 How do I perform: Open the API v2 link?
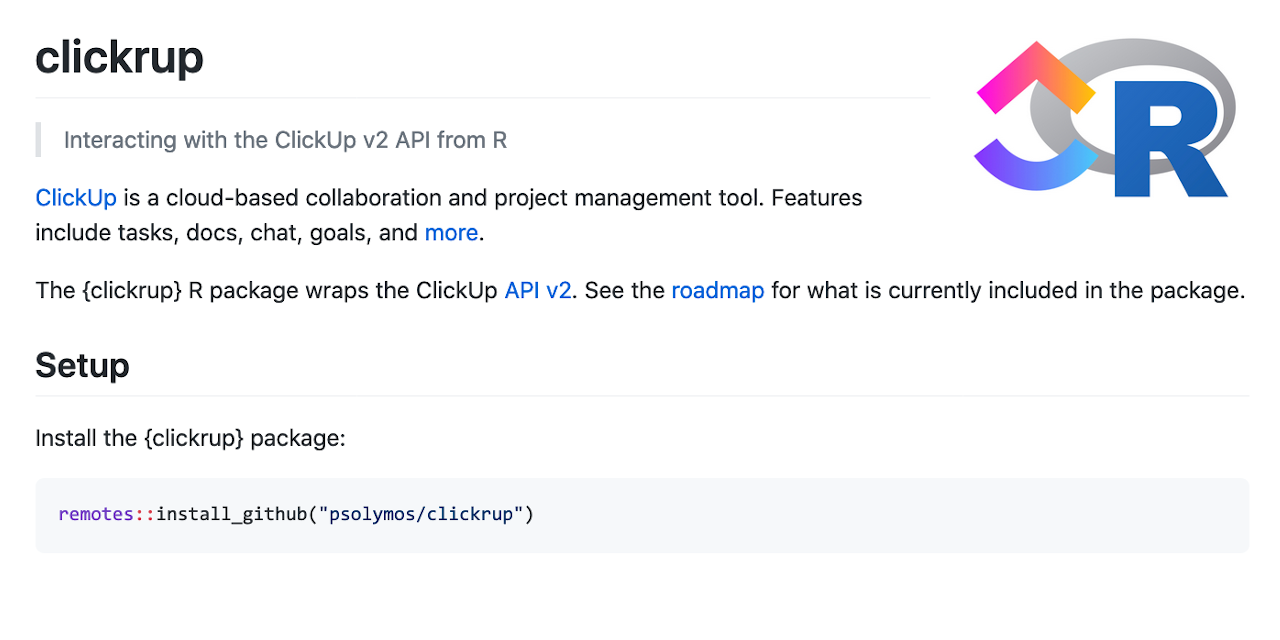point(538,291)
